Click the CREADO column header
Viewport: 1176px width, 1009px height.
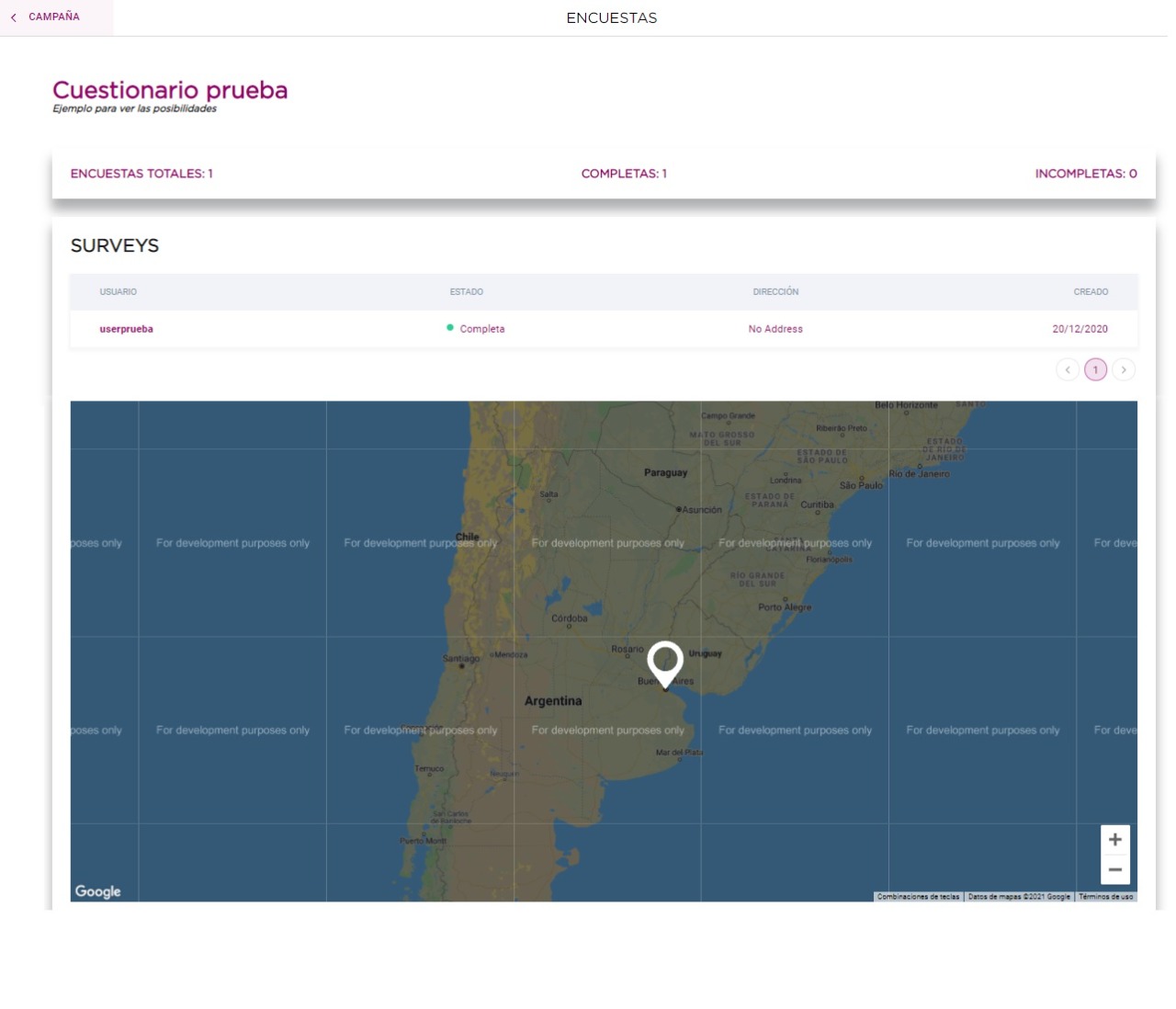click(1091, 292)
